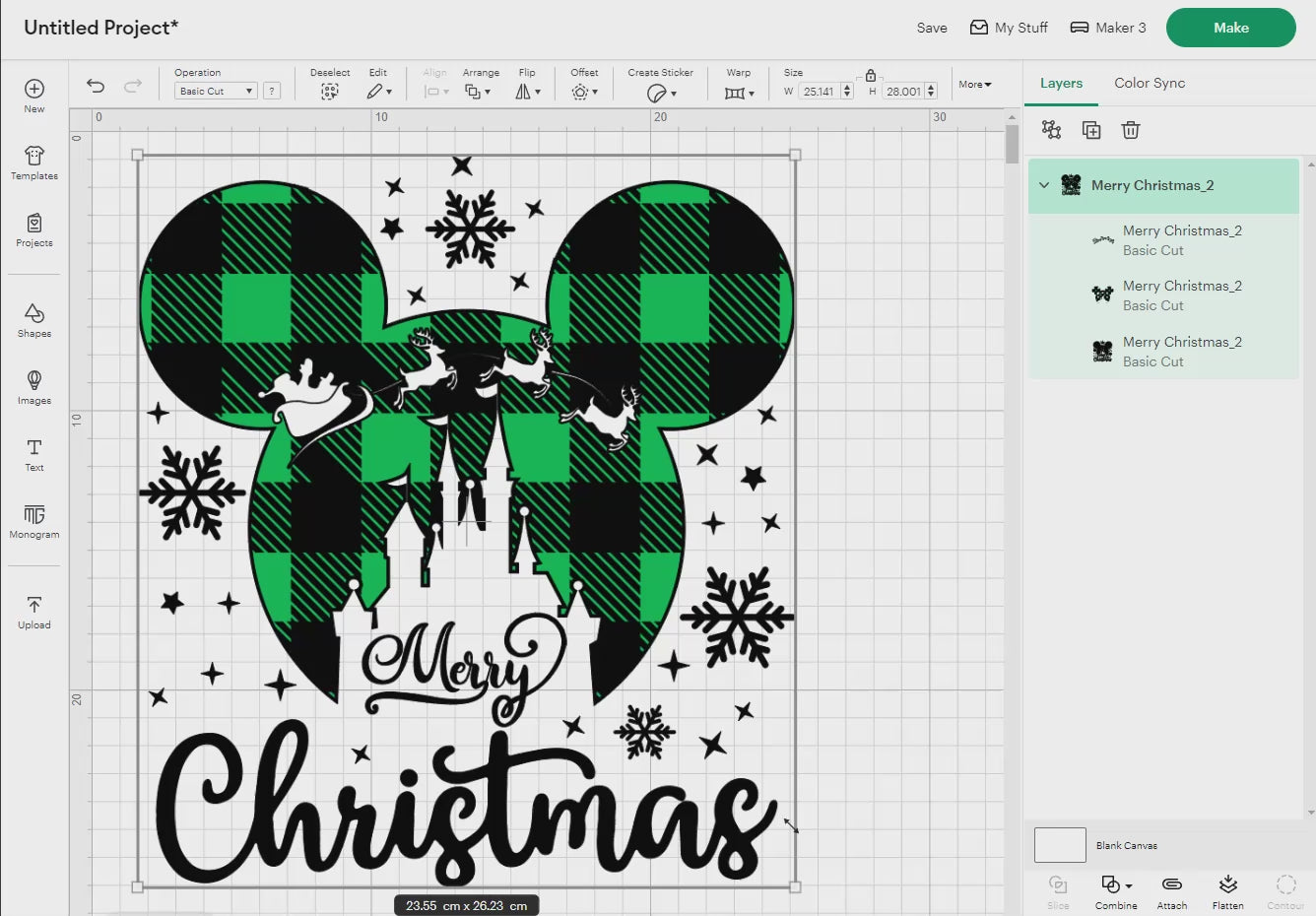Select the third Merry Christmas_2 sublayer
This screenshot has height=916, width=1316.
coord(1163,352)
